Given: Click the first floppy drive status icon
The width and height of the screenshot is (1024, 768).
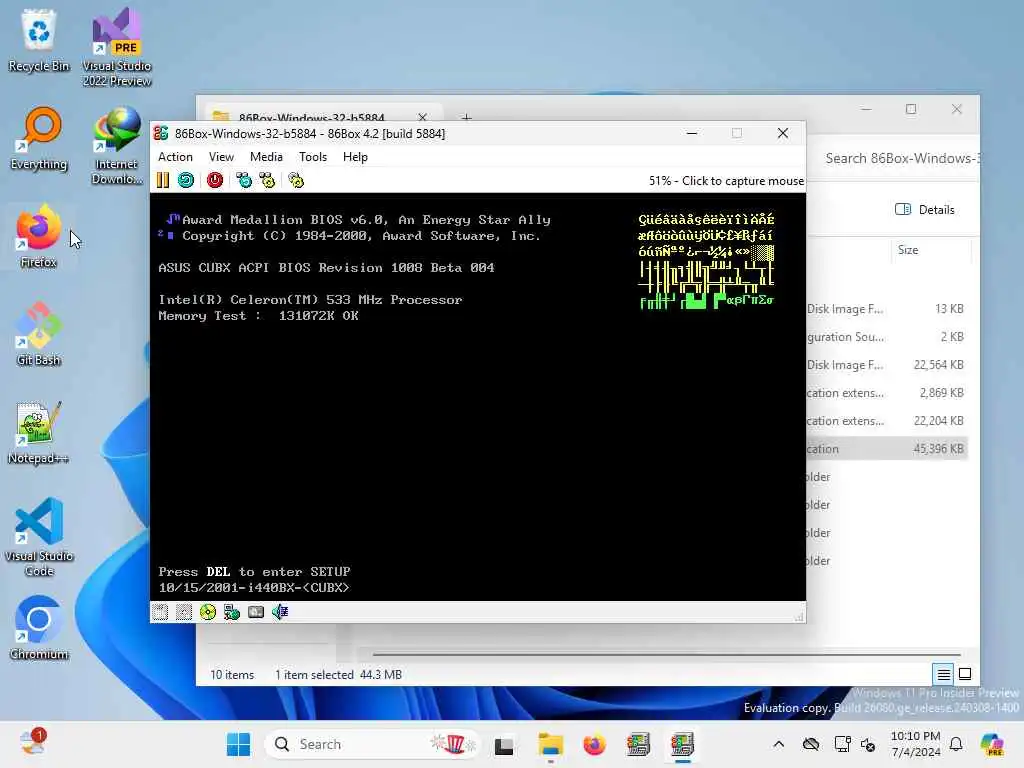Looking at the screenshot, I should pyautogui.click(x=160, y=612).
